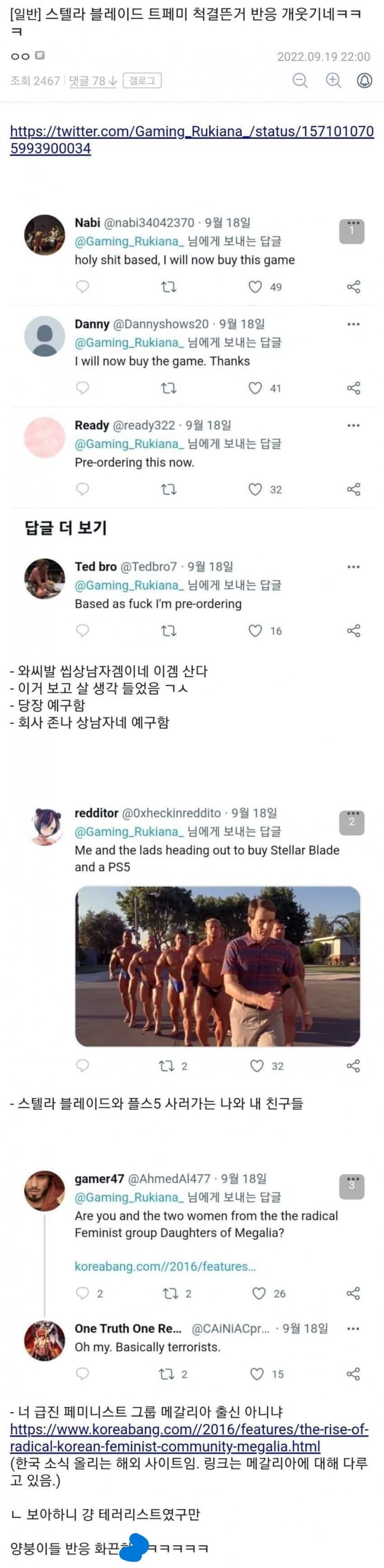384x1568 pixels.
Task: Expand more replies with 답글 더 보기
Action: 66,528
